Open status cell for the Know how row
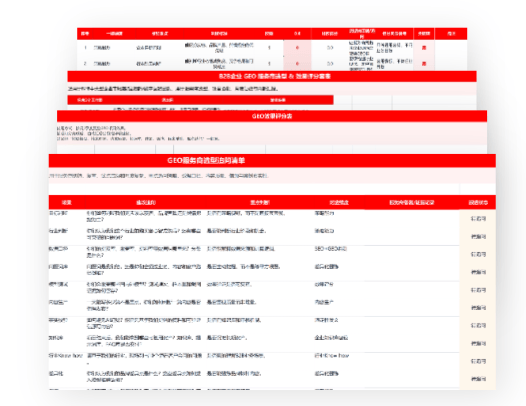The height and width of the screenshot is (406, 526). pos(478,361)
